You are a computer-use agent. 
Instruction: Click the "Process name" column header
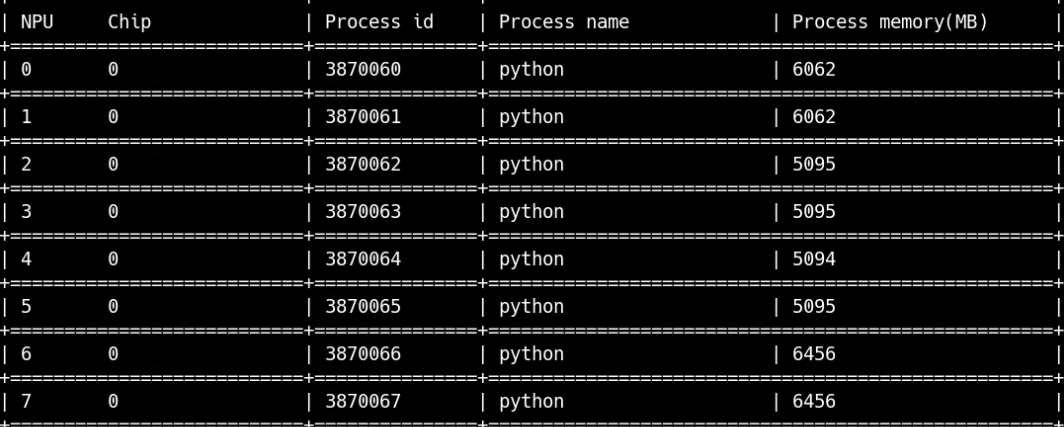[564, 21]
